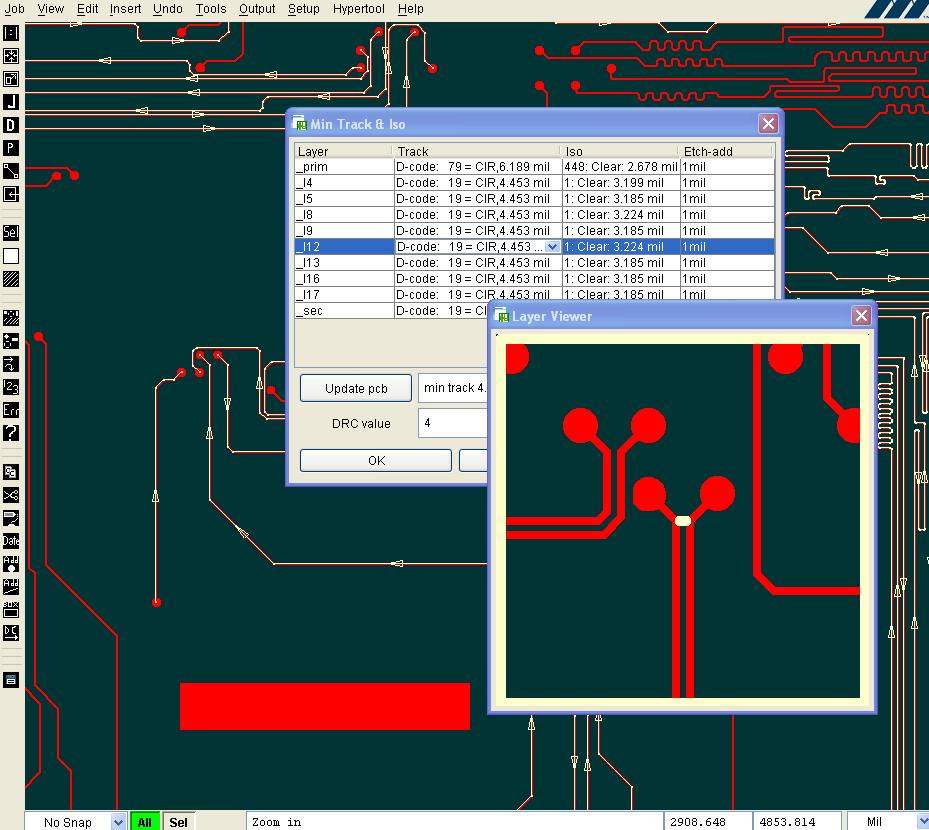Select the zoom-fit arrows icon in left toolbar
The width and height of the screenshot is (929, 830).
click(x=11, y=56)
